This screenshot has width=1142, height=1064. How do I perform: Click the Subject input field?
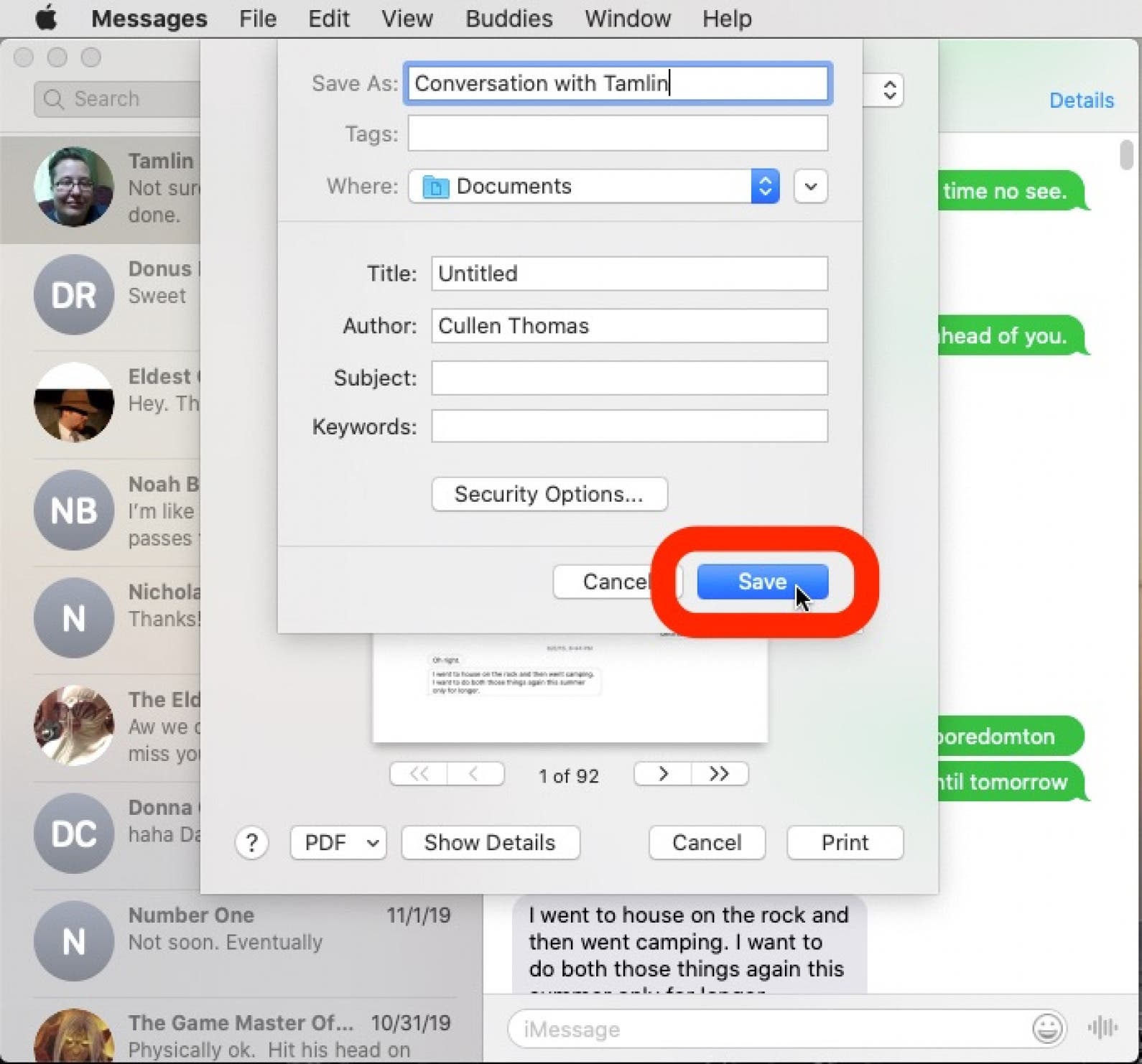pos(629,378)
